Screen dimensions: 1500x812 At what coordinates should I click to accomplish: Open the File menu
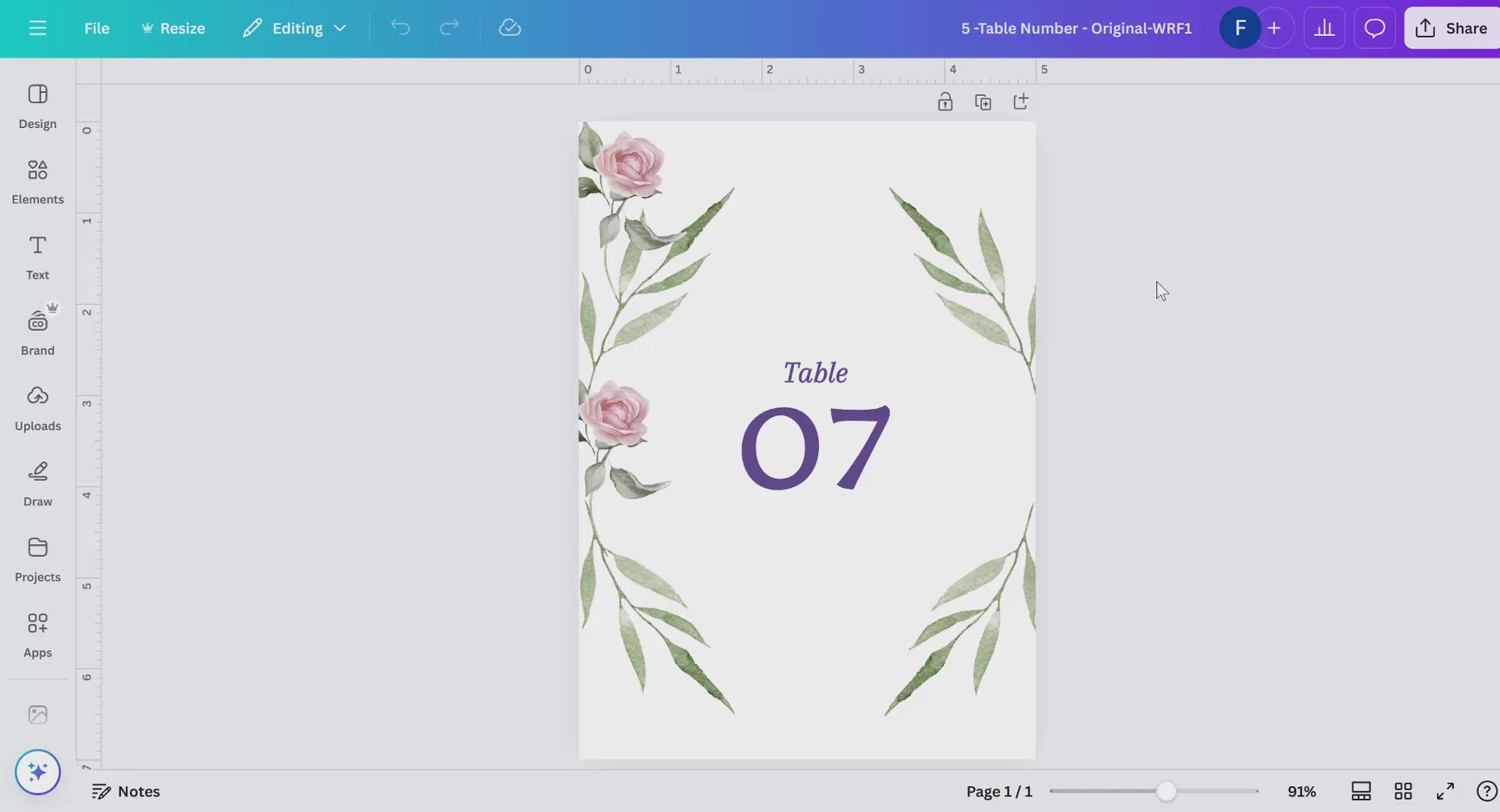tap(97, 28)
